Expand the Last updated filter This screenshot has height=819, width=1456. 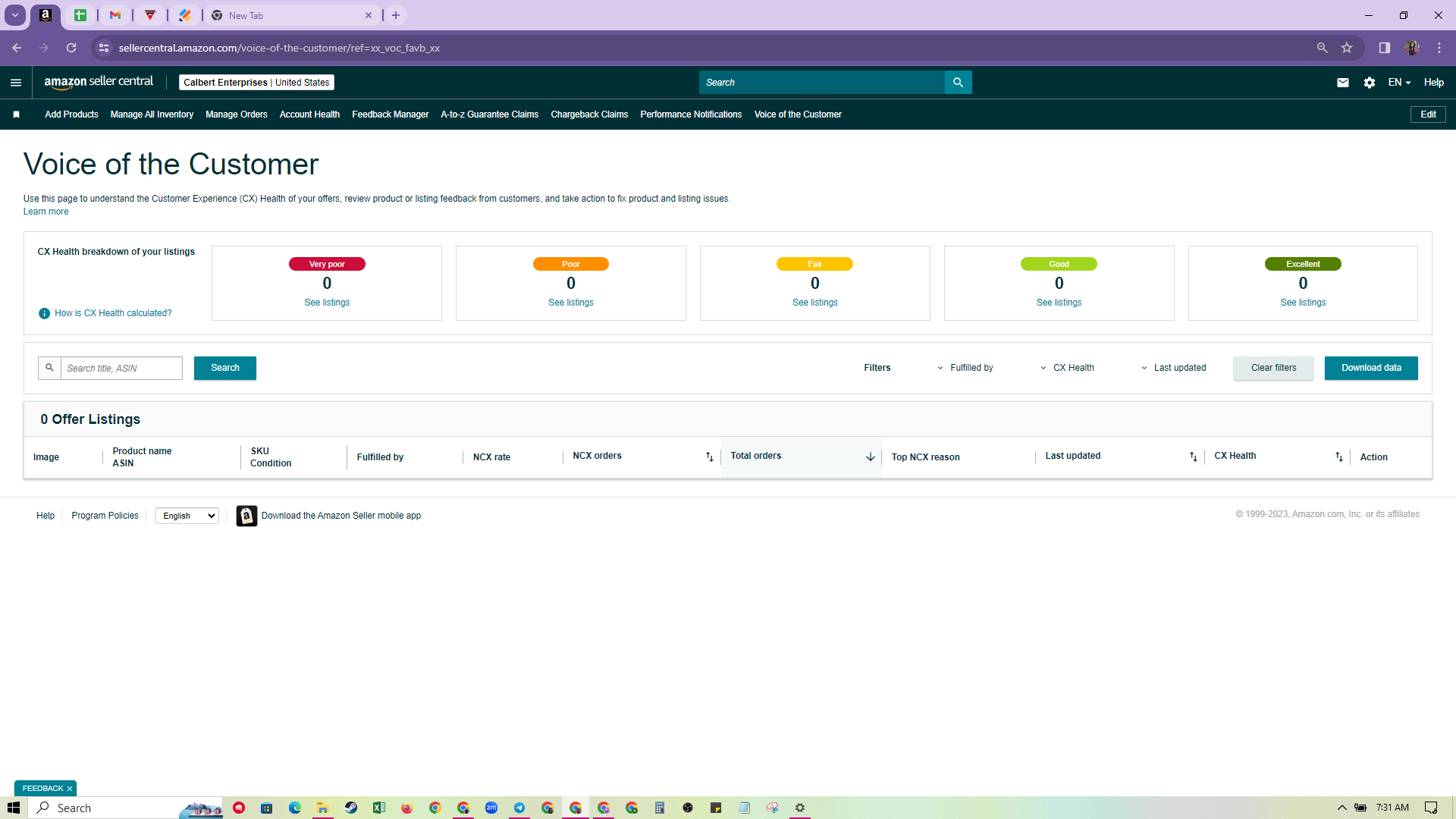tap(1173, 368)
